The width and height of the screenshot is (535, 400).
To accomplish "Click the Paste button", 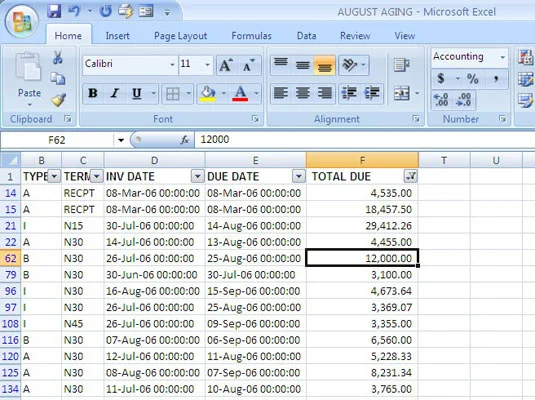I will [x=29, y=78].
